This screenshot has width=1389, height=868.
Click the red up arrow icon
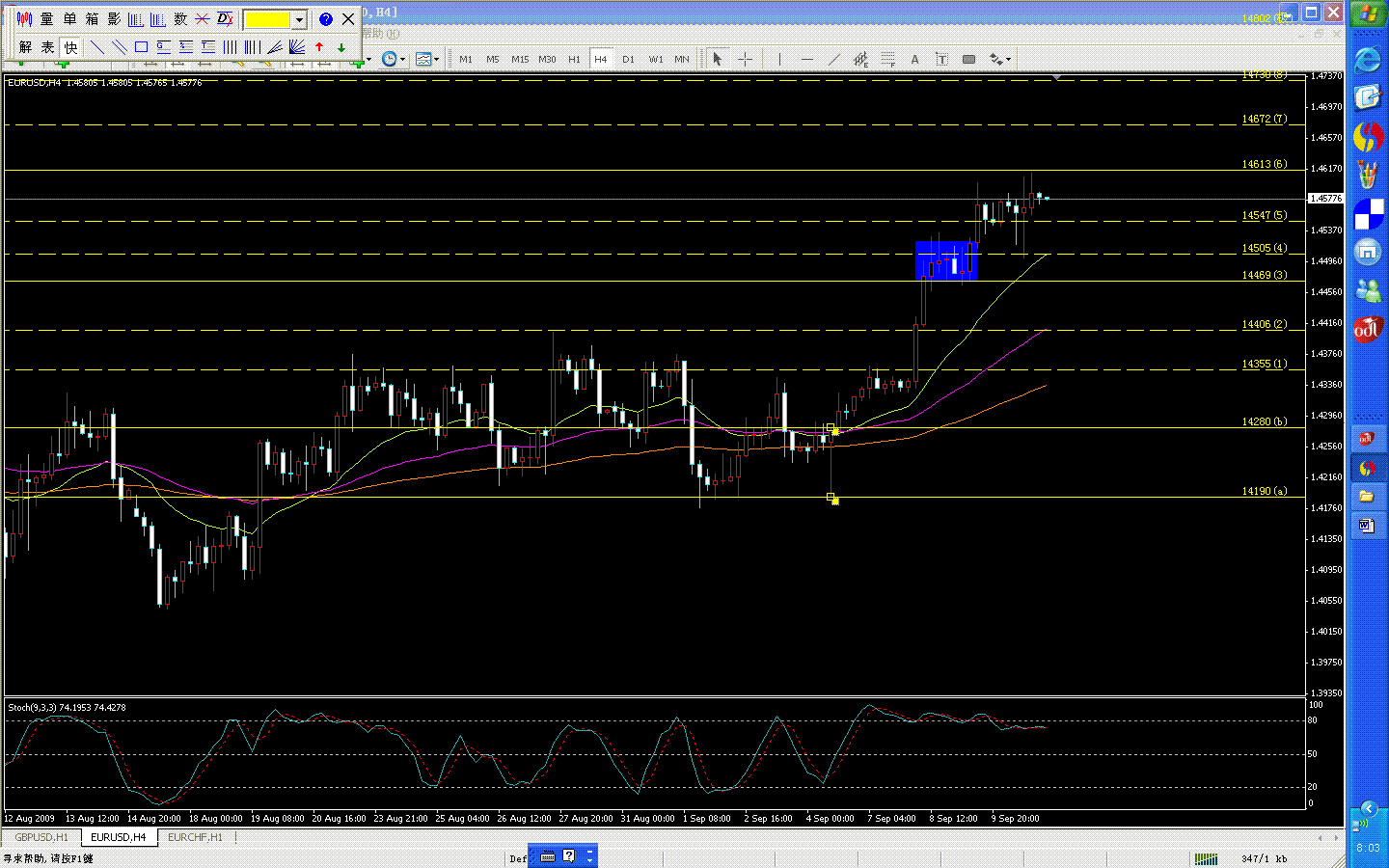tap(319, 46)
